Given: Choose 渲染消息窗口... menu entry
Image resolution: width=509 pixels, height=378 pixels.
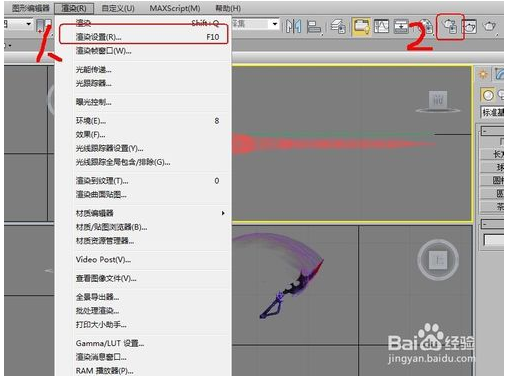Looking at the screenshot, I should [x=144, y=357].
